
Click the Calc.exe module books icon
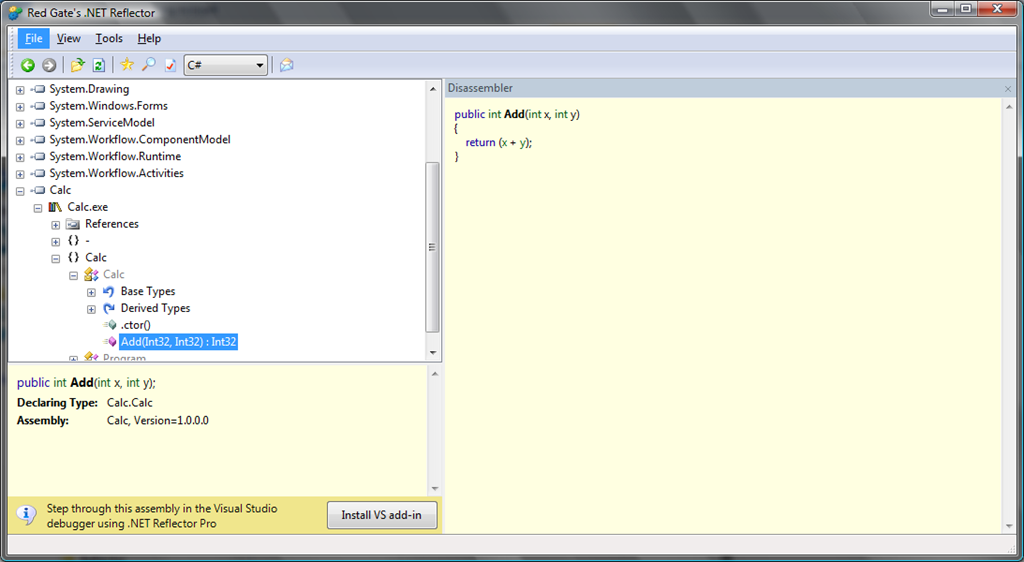point(55,208)
